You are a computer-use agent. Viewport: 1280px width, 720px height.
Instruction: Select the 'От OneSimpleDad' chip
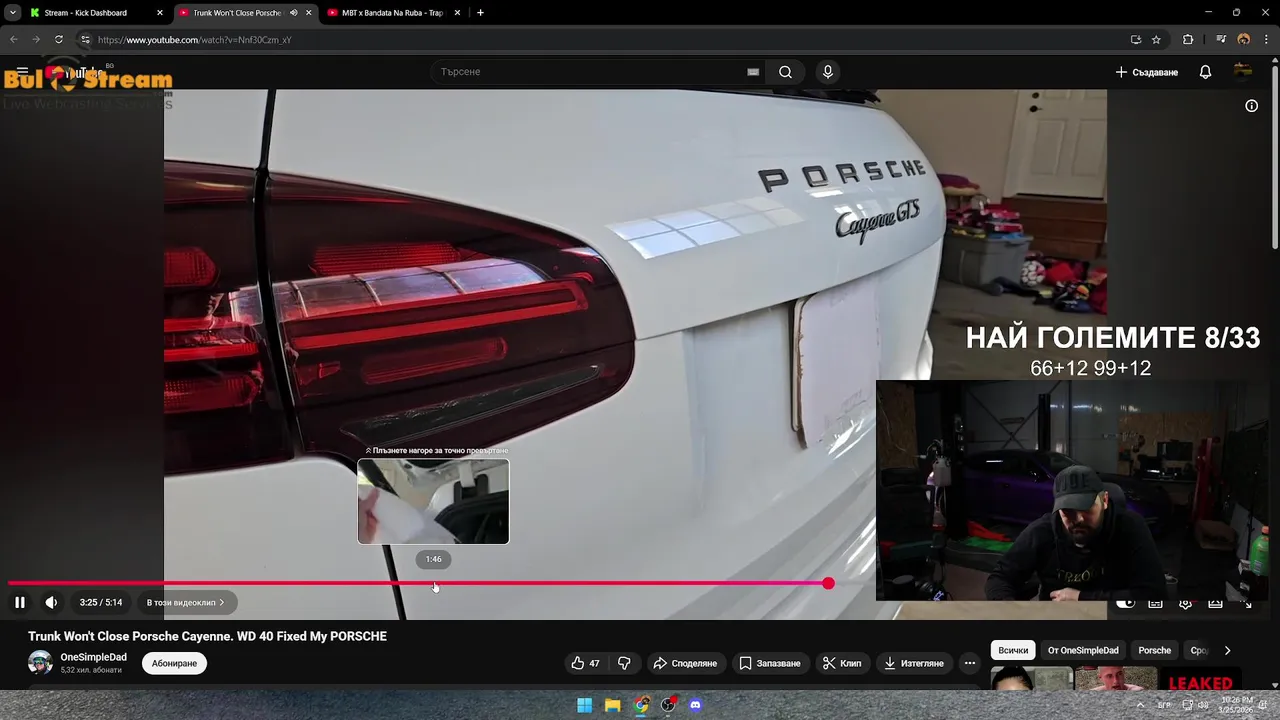1083,650
